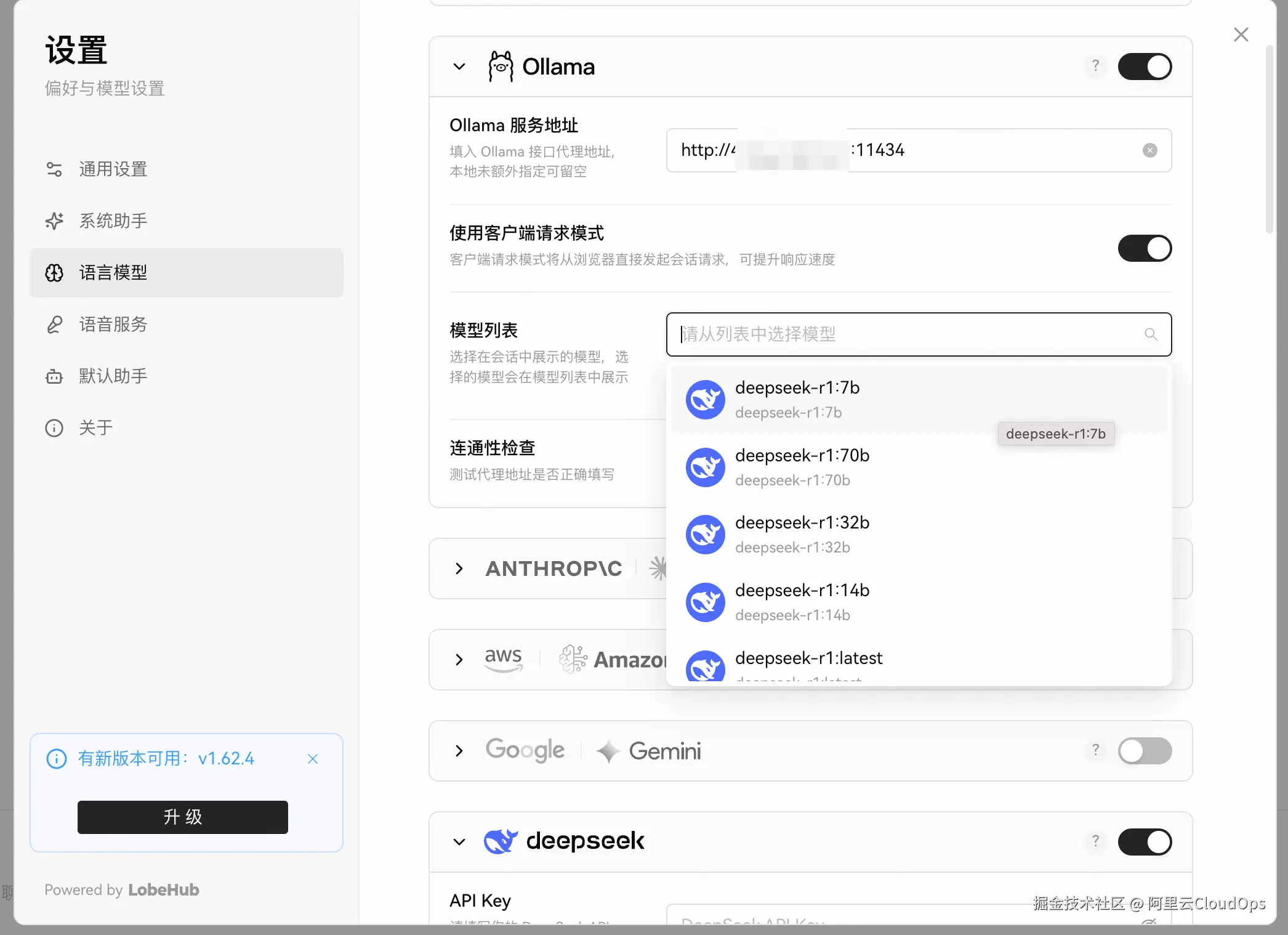This screenshot has width=1288, height=935.
Task: Dismiss the new version notification
Action: [x=313, y=759]
